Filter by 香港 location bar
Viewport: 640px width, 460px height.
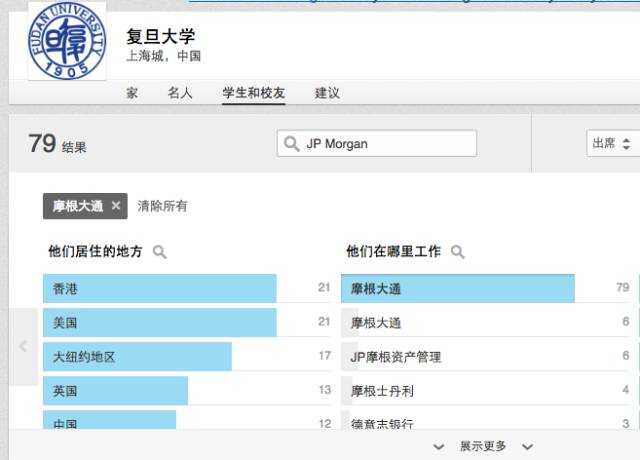pos(187,289)
